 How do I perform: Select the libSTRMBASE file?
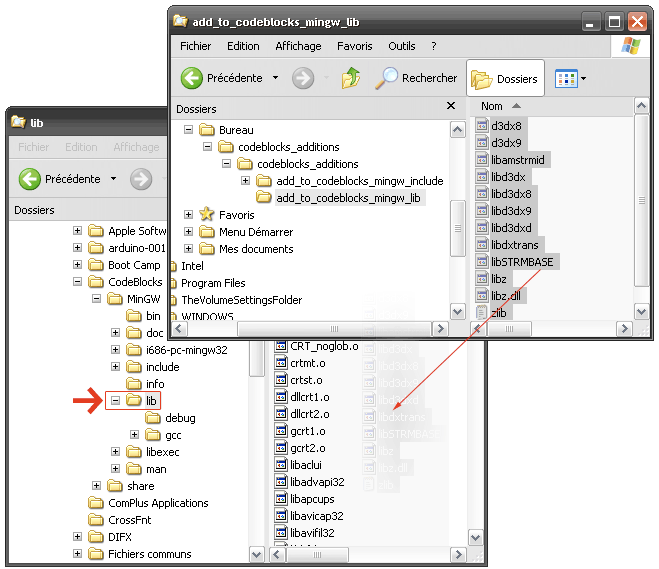tap(523, 262)
